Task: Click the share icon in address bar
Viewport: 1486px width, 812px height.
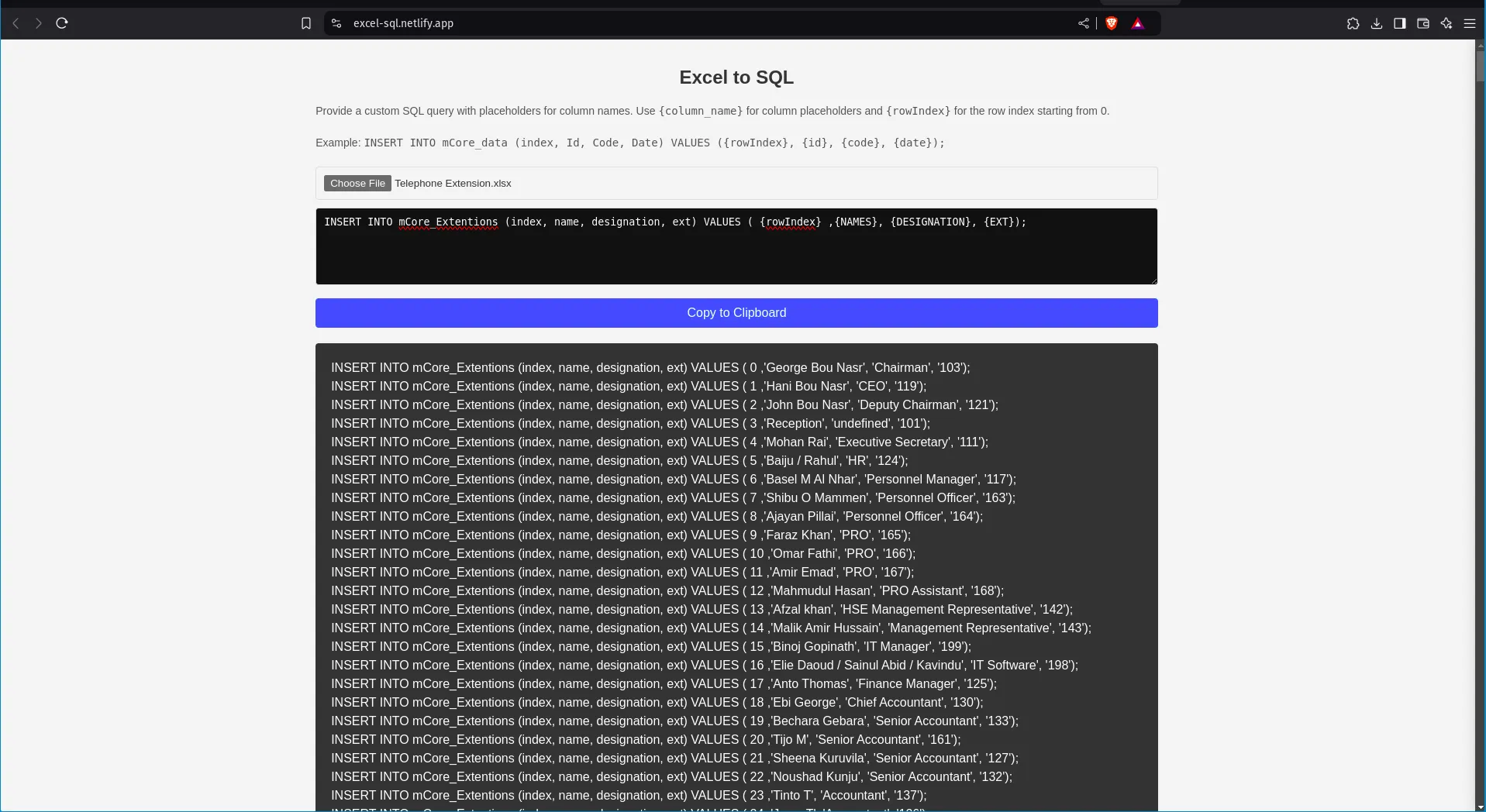Action: [1083, 23]
